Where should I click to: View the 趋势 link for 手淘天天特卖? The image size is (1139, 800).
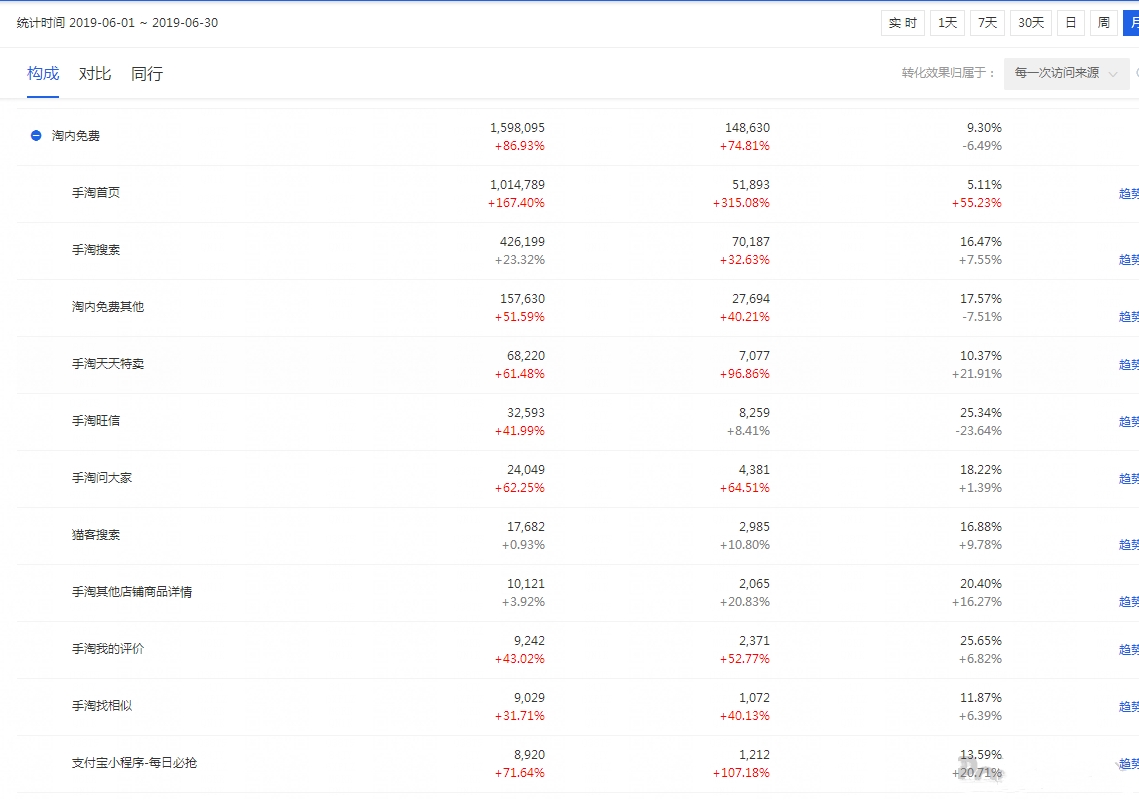click(1128, 365)
